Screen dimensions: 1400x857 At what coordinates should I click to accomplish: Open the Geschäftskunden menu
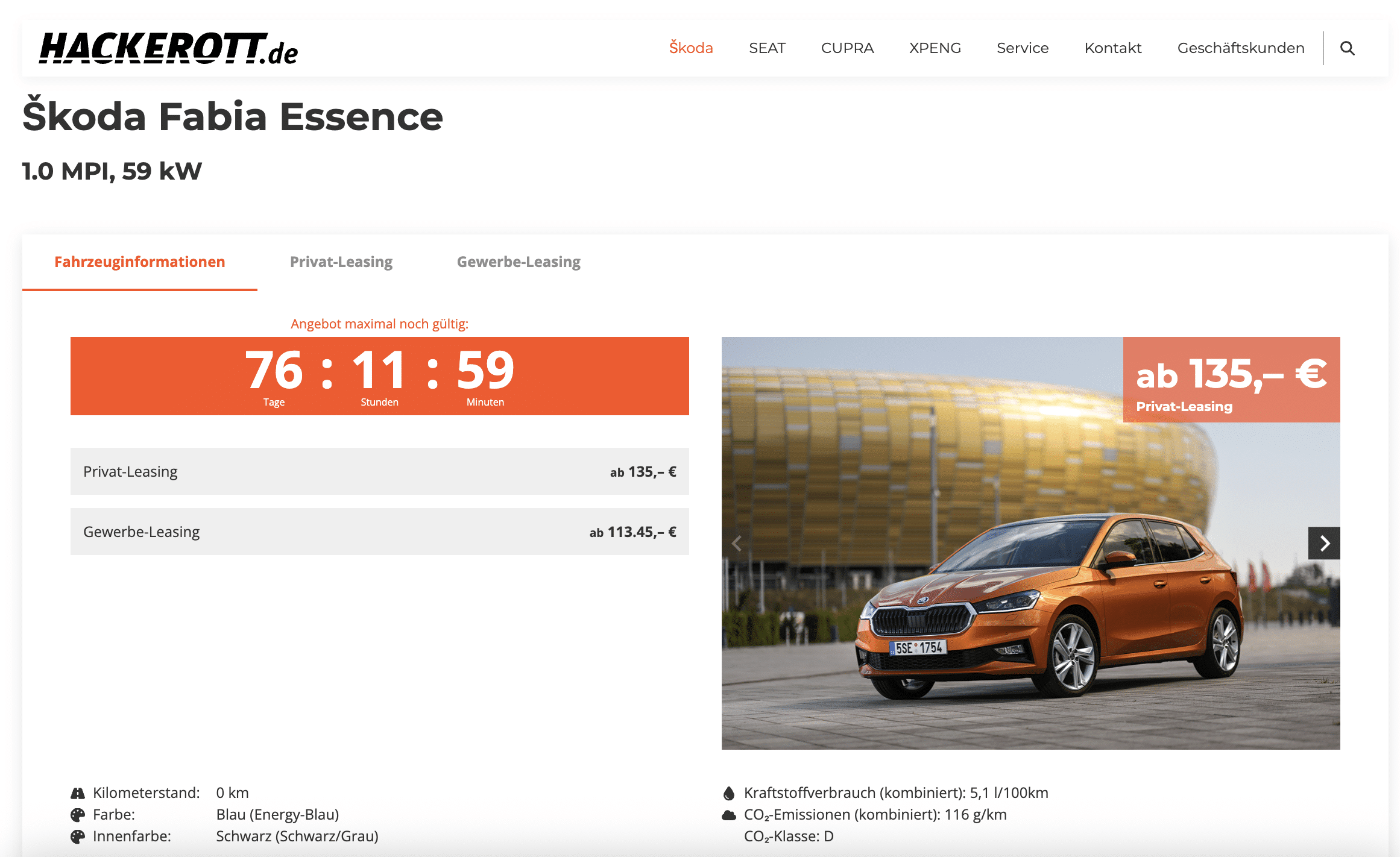click(x=1241, y=48)
